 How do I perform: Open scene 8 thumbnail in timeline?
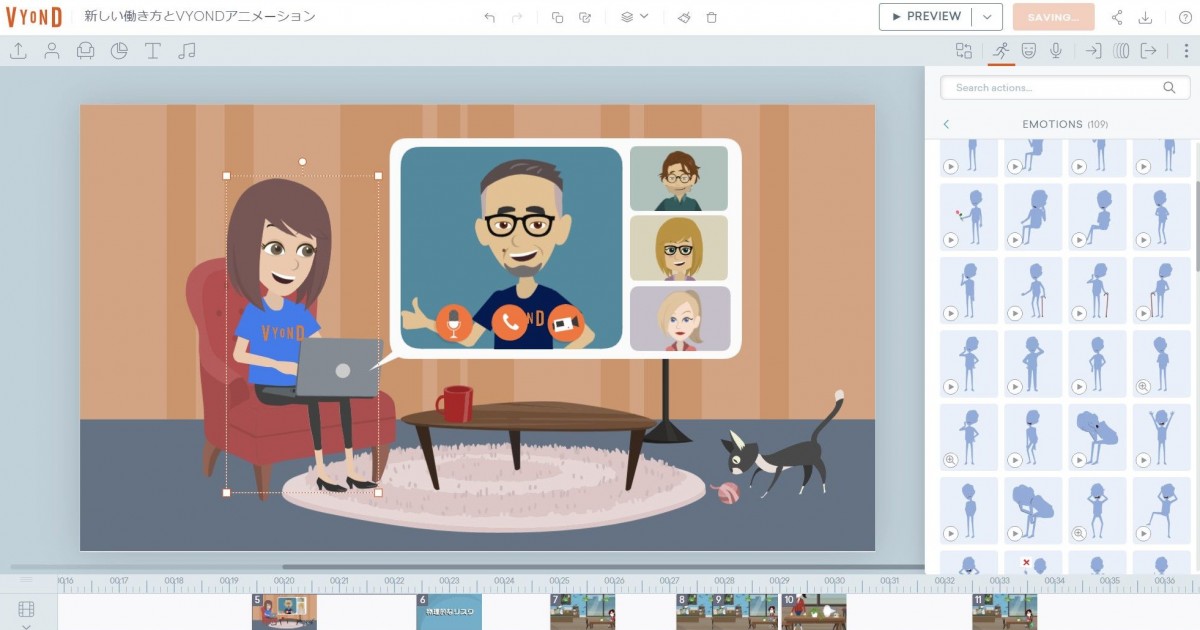tap(694, 612)
